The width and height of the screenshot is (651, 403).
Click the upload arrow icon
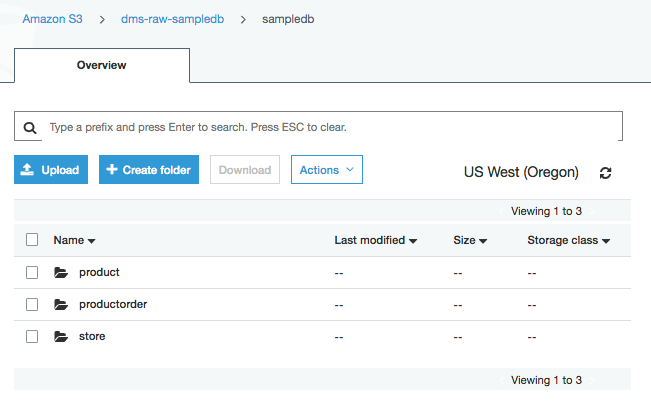coord(28,170)
